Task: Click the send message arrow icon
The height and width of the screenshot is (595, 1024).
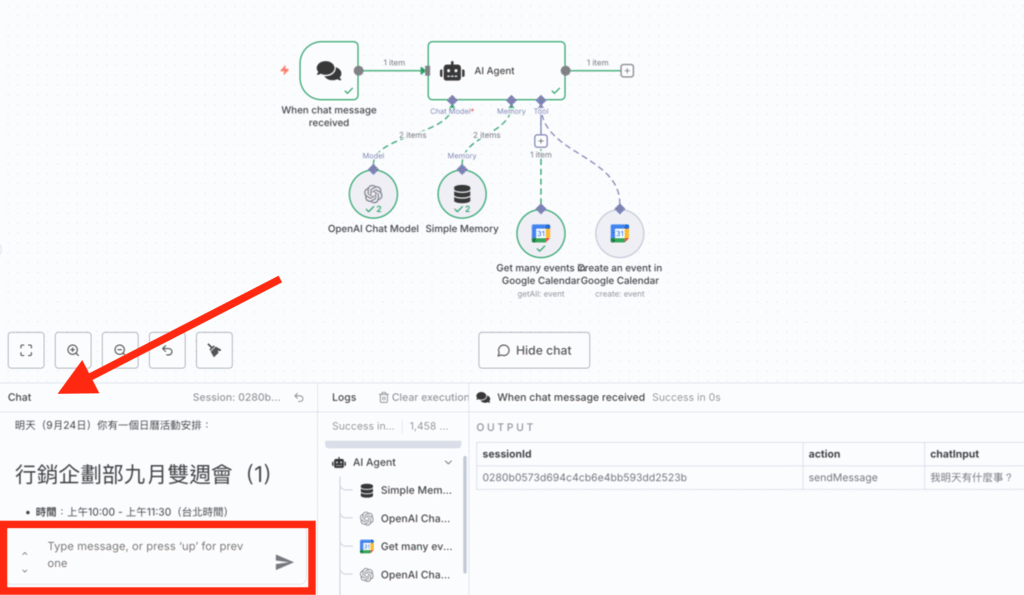Action: click(x=285, y=562)
